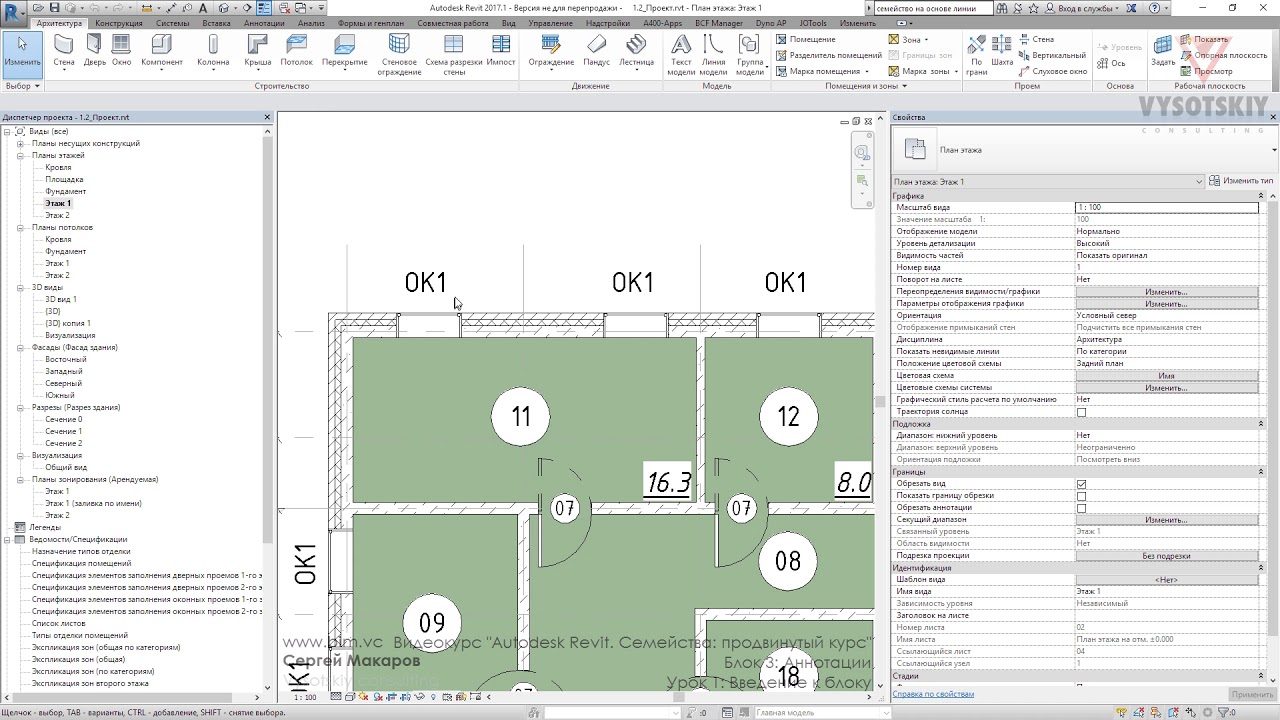The height and width of the screenshot is (720, 1280).
Task: Select the Помещение room tool
Action: pos(806,39)
